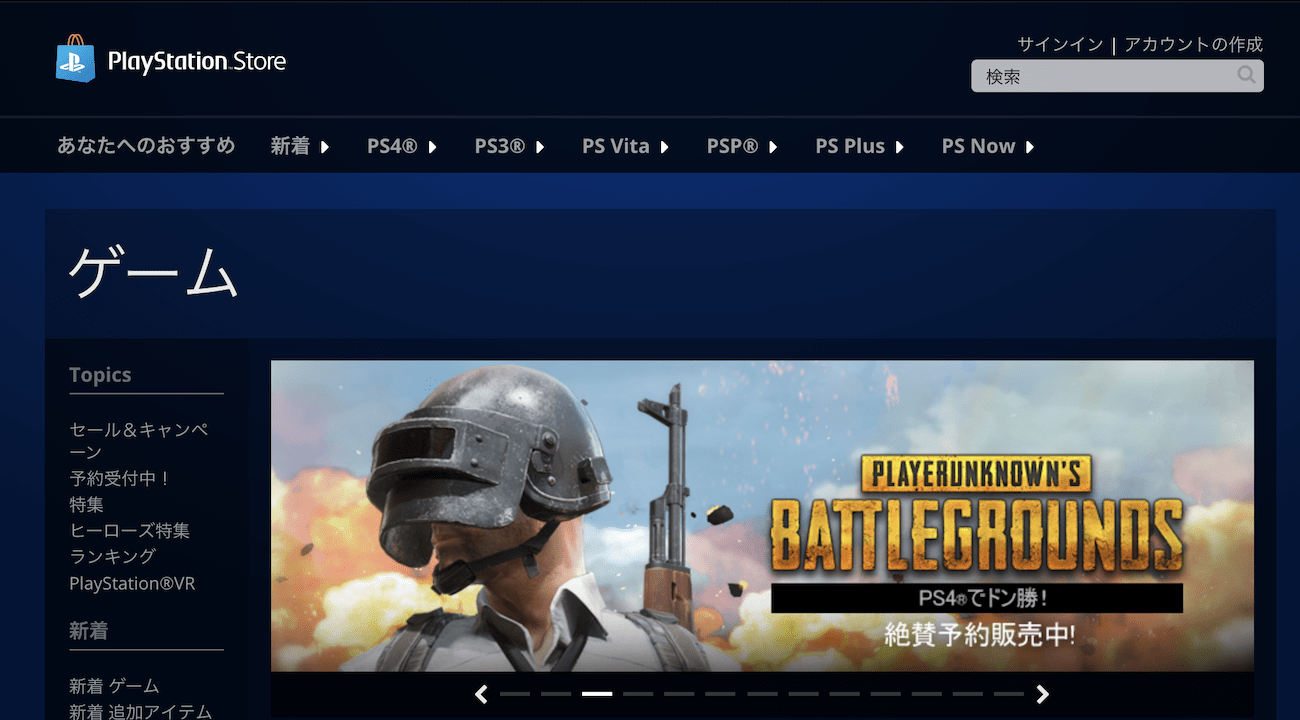
Task: Open the 特集 sidebar link
Action: click(87, 505)
